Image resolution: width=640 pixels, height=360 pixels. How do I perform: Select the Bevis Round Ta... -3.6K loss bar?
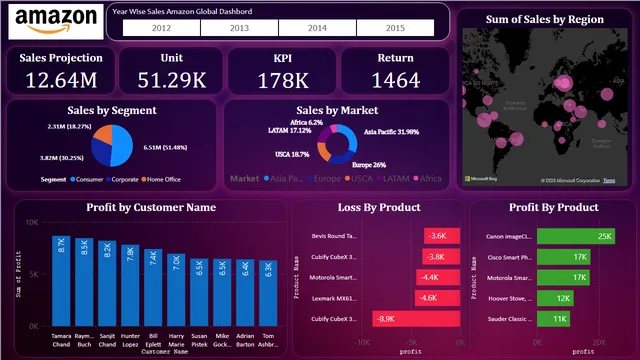(442, 236)
